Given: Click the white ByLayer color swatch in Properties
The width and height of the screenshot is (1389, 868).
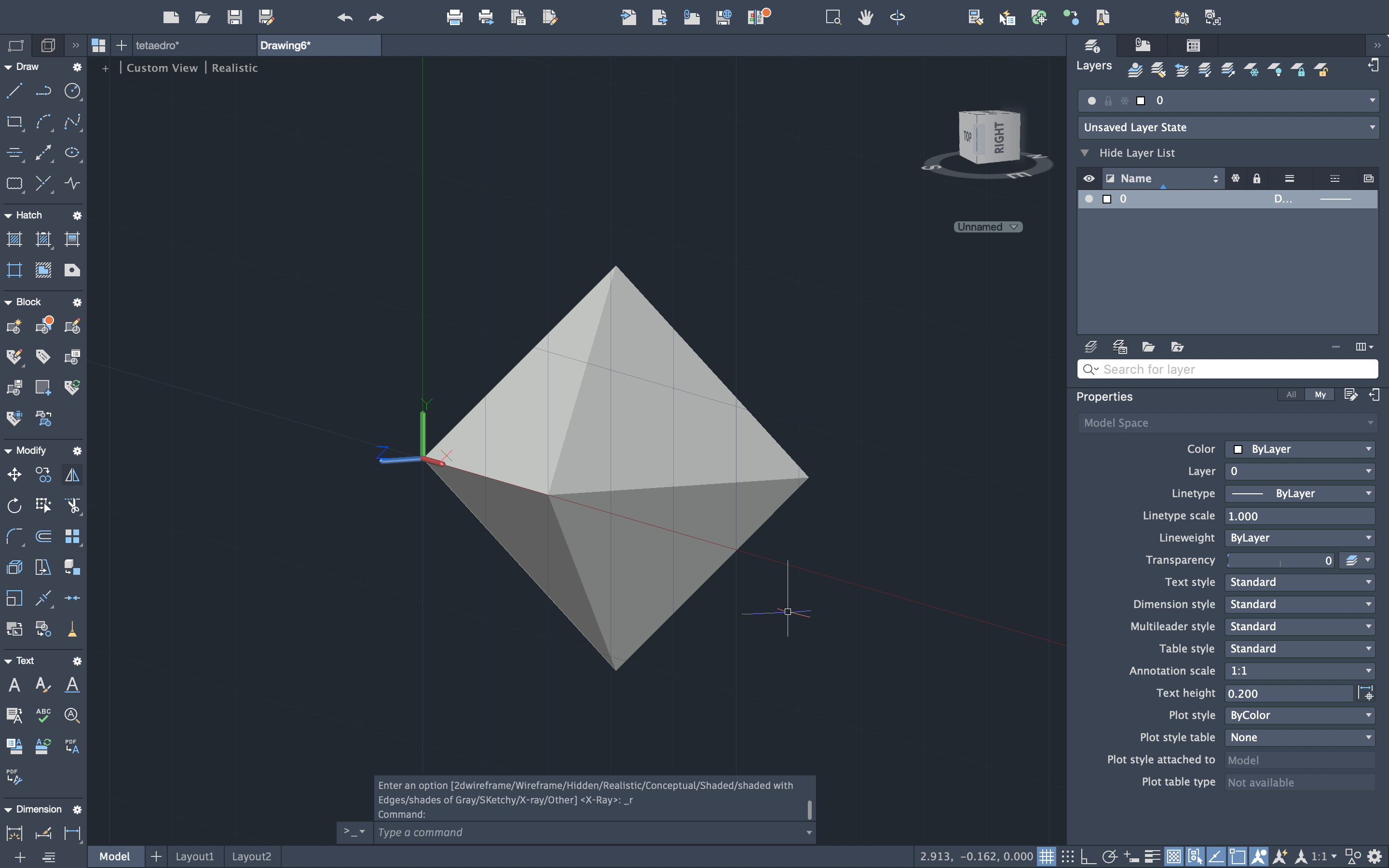Looking at the screenshot, I should coord(1238,449).
